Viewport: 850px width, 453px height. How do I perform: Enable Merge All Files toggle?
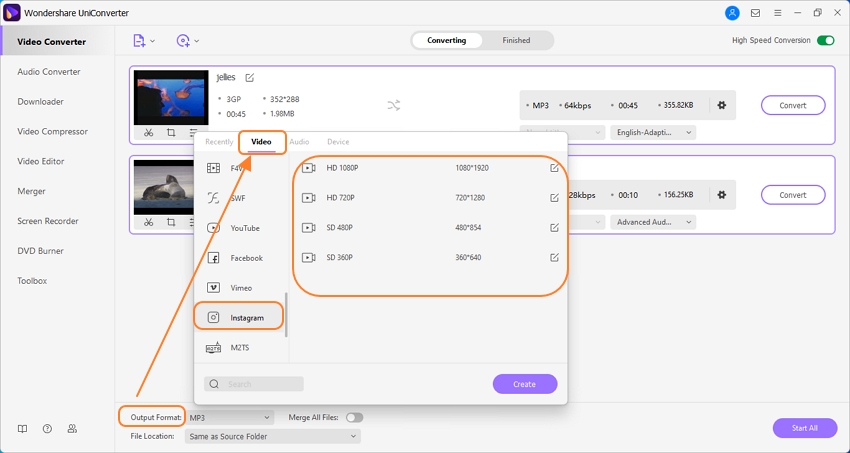pyautogui.click(x=354, y=417)
